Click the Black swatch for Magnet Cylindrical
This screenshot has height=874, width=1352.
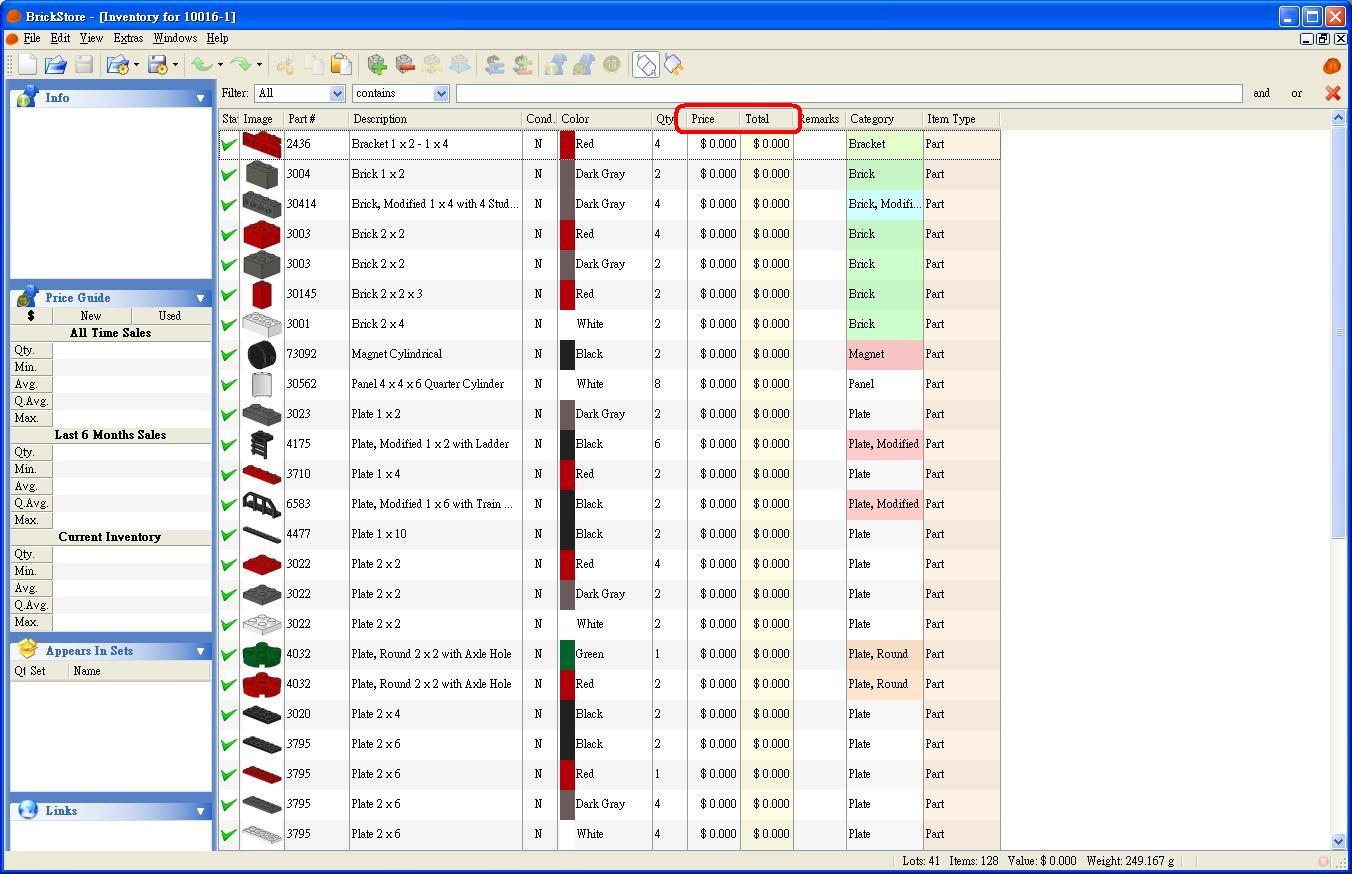click(567, 354)
